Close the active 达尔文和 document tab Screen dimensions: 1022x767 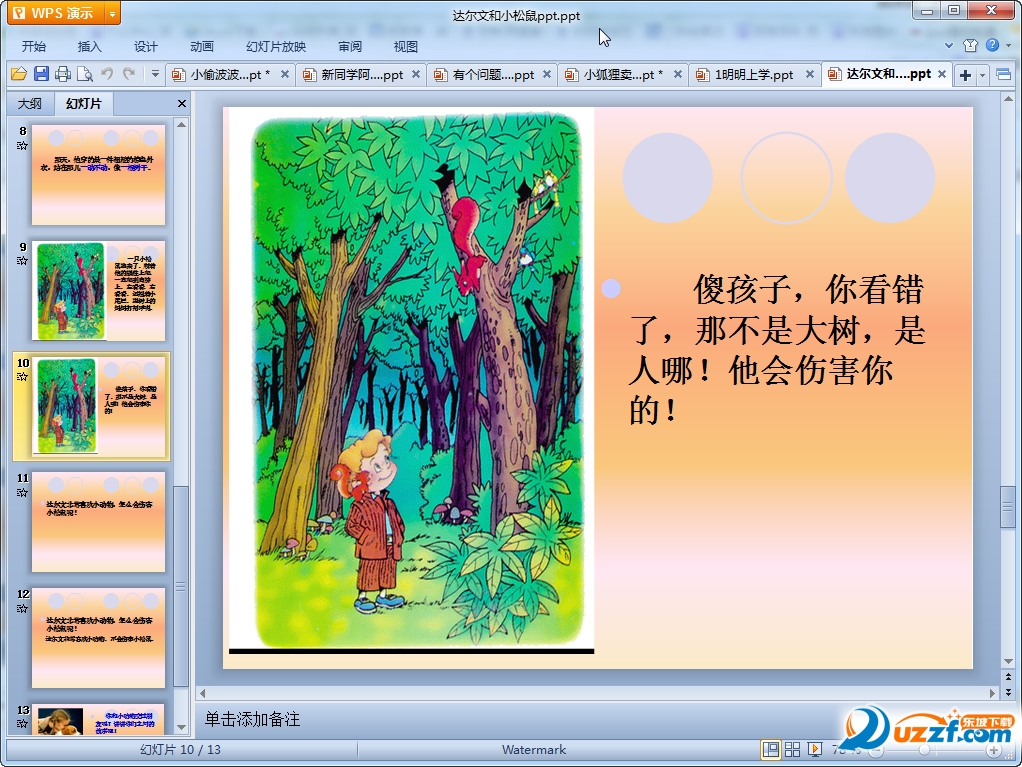942,74
